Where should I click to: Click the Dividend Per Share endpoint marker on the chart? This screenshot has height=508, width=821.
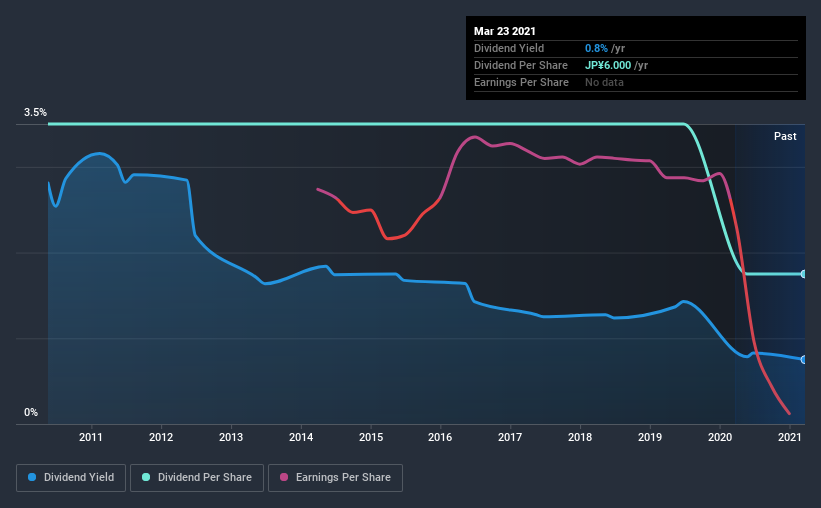[x=804, y=274]
